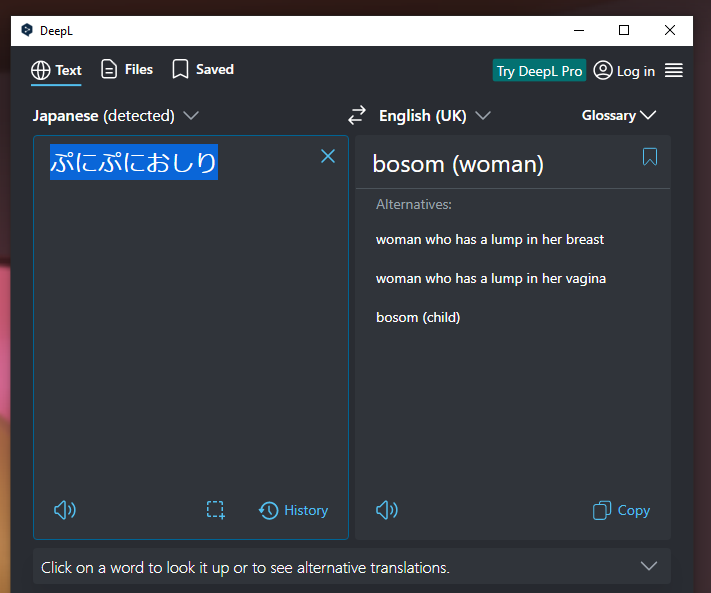Open the Glossary dropdown
711x593 pixels.
pos(618,115)
